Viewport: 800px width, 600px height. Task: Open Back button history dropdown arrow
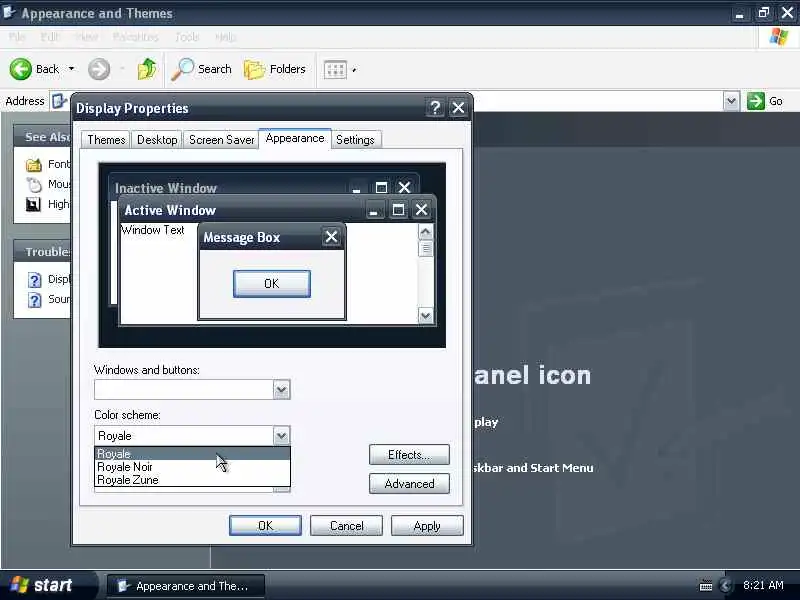pos(71,69)
